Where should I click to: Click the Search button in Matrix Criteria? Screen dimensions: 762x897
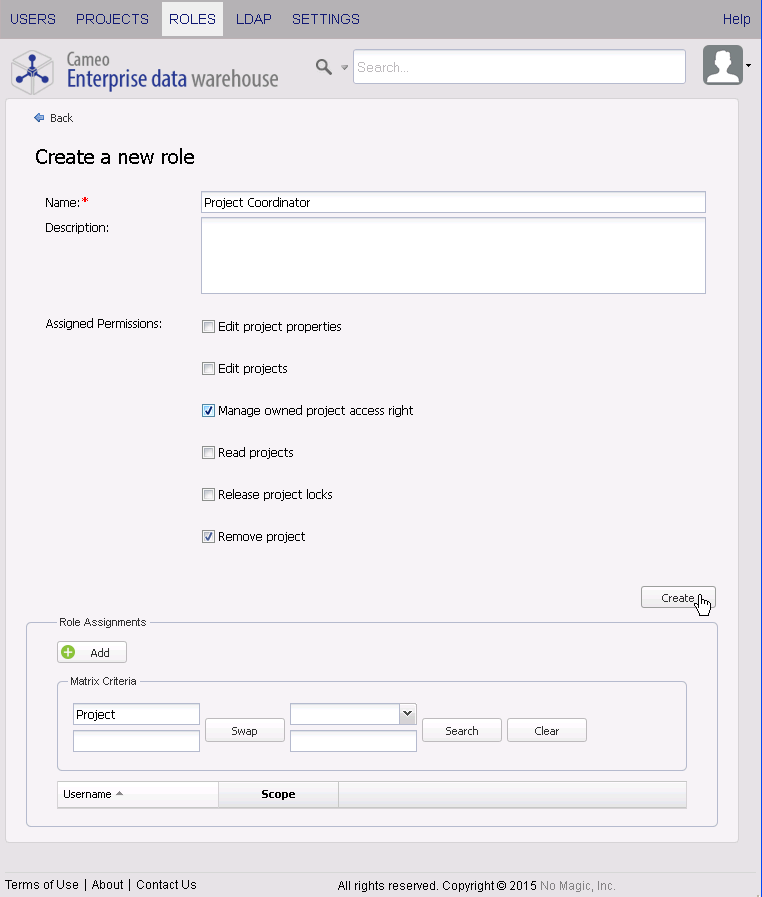pos(462,731)
